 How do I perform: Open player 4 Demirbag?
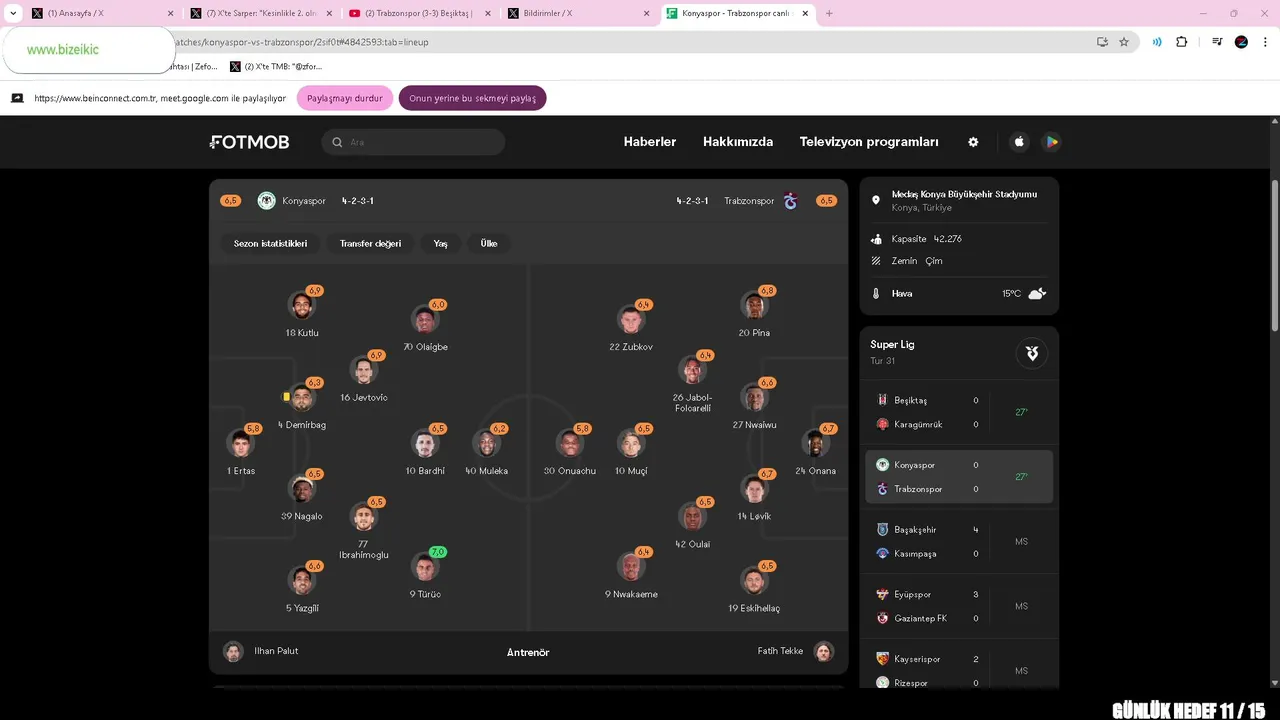[x=302, y=405]
